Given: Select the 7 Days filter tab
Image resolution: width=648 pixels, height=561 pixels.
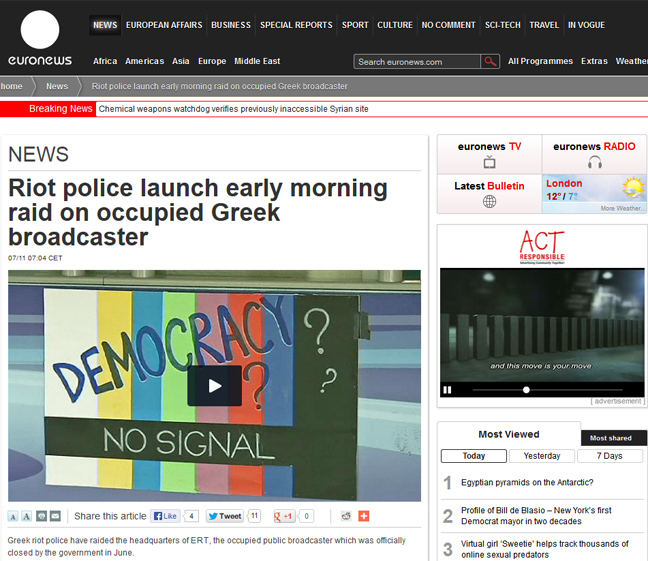Looking at the screenshot, I should click(x=609, y=456).
